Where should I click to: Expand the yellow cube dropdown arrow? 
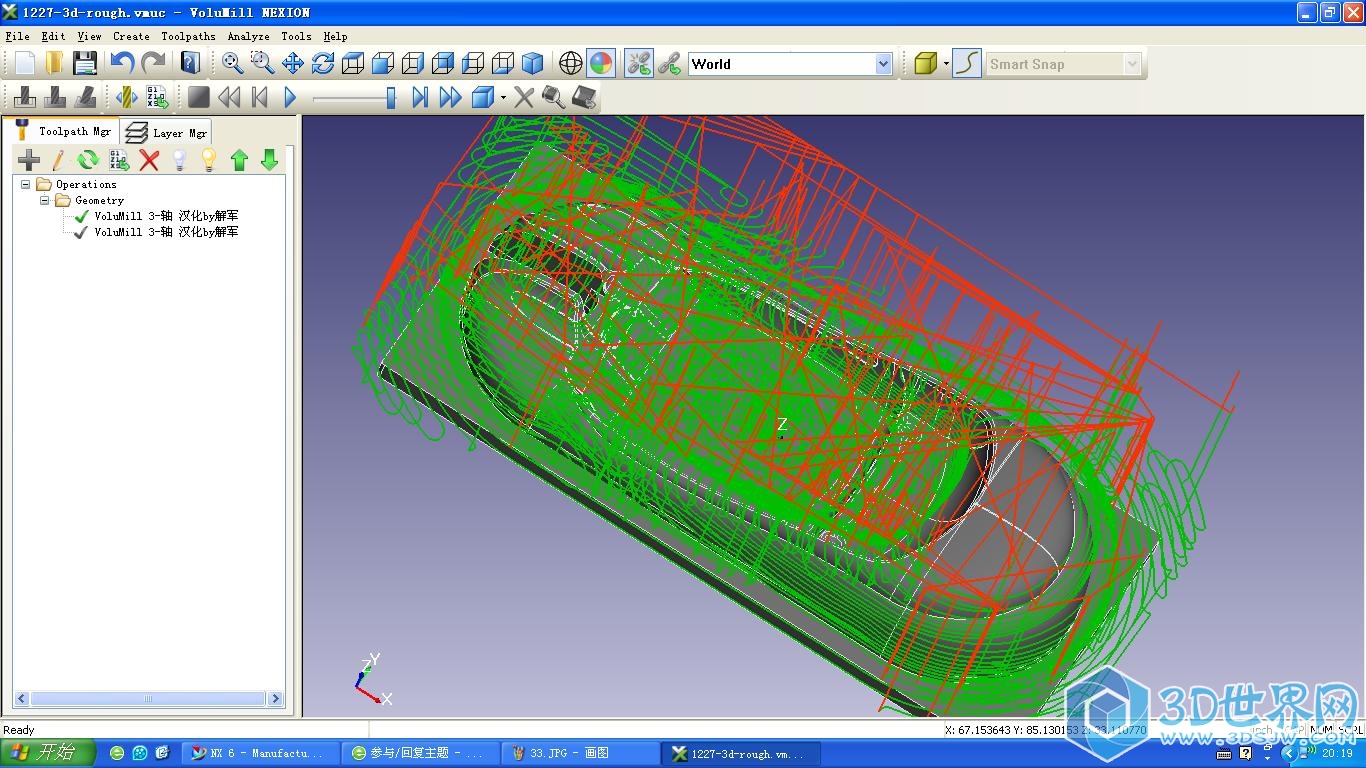coord(945,64)
